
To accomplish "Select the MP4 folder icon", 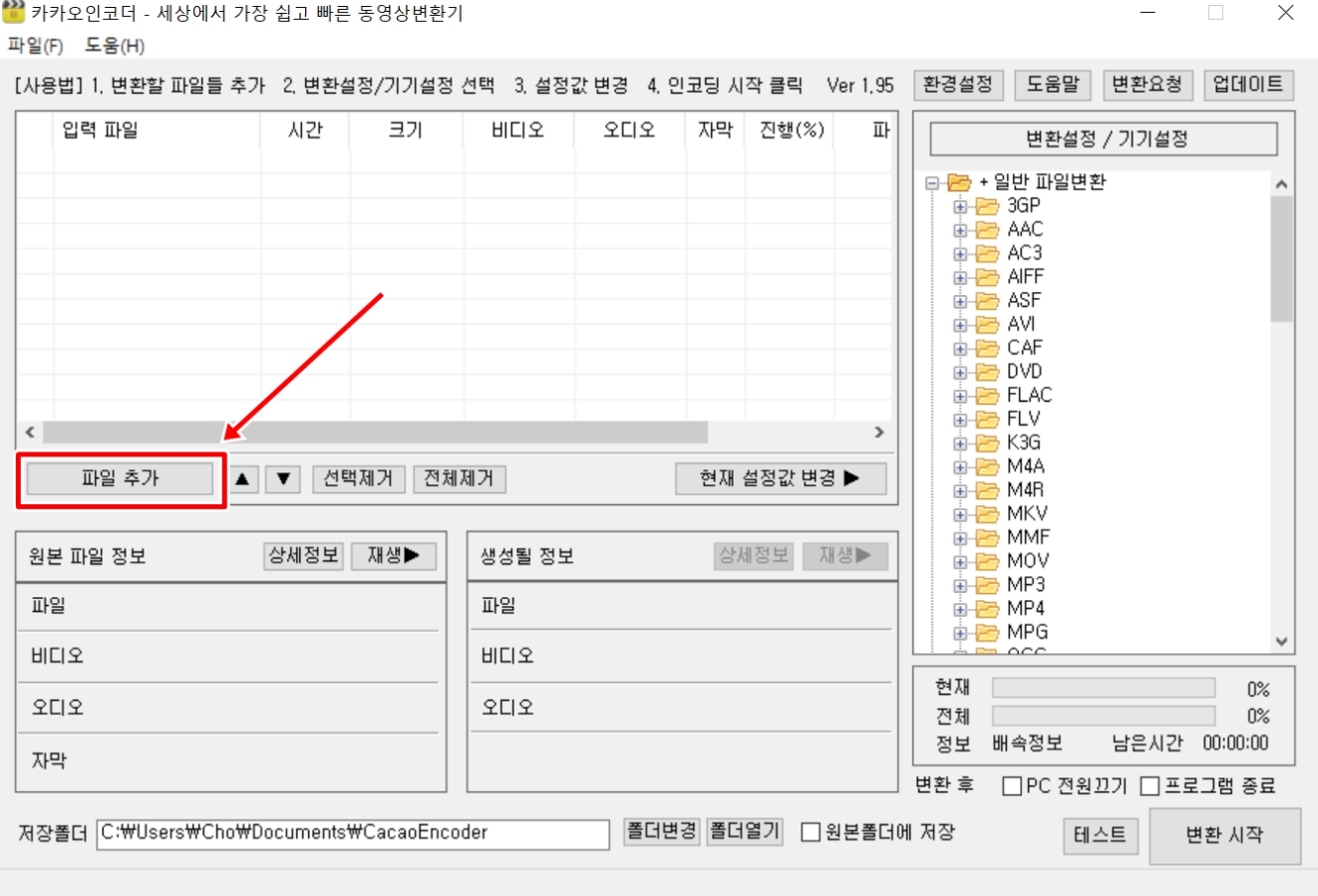I will tap(987, 609).
